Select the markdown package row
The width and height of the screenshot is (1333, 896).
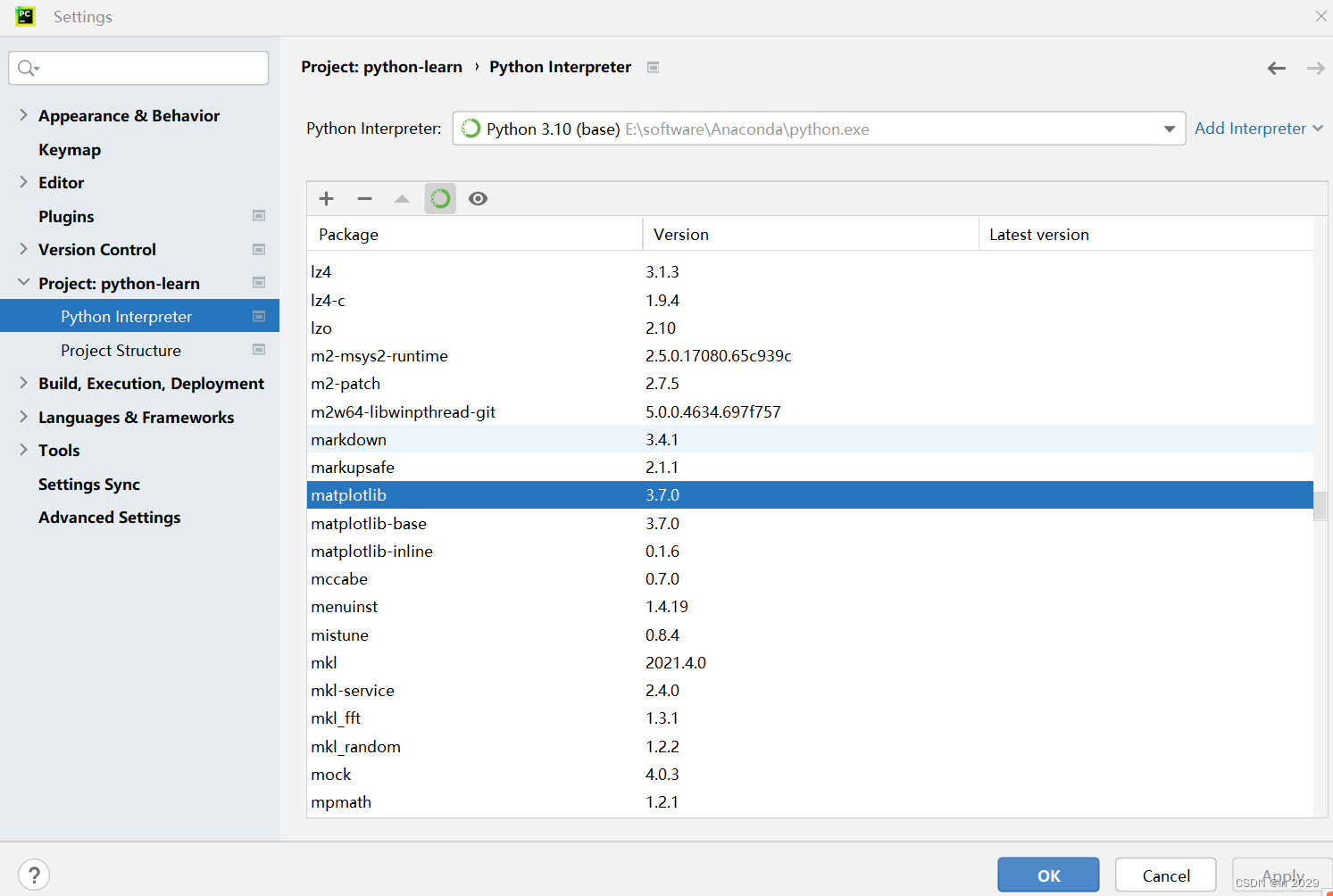click(810, 439)
